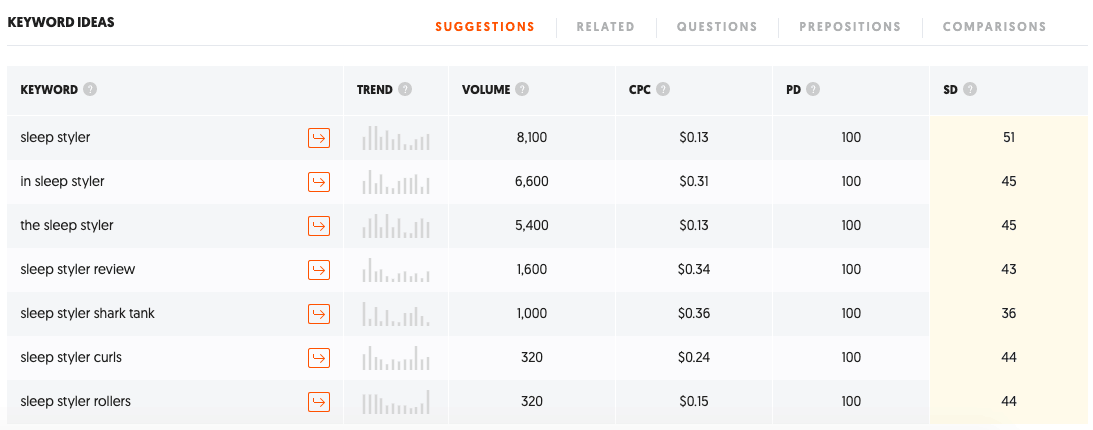Click help icon beside KEYWORD header
Screen dimensions: 1093x430
[89, 89]
